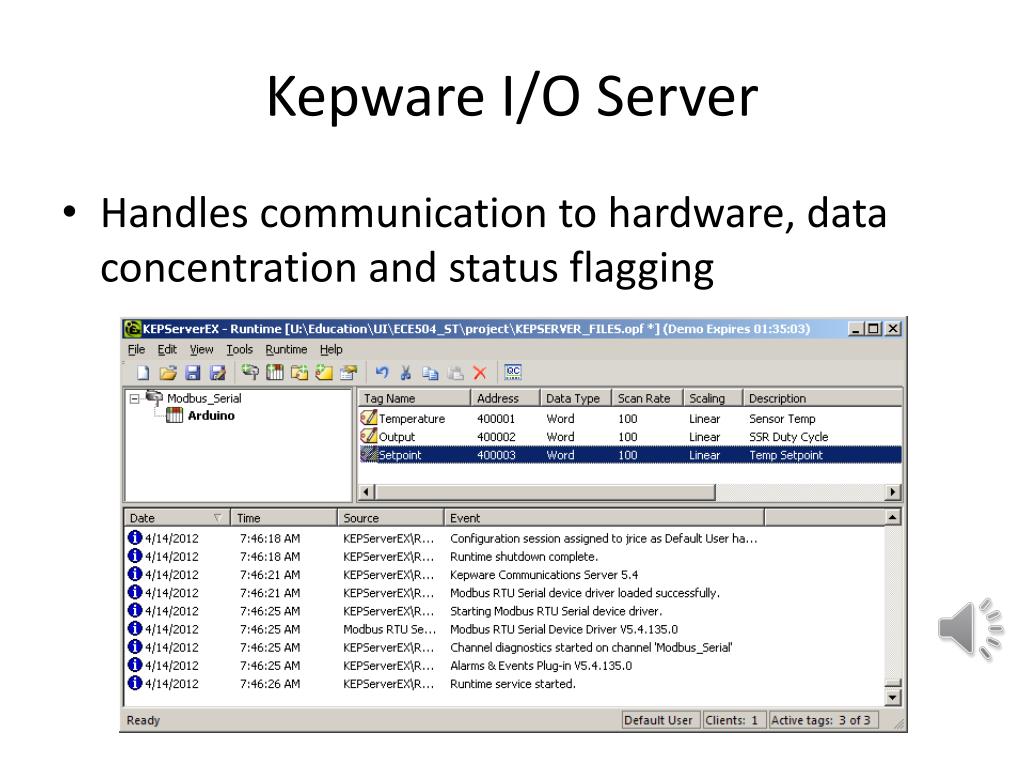Image resolution: width=1024 pixels, height=768 pixels.
Task: Click the Scan Rate column header
Action: 647,398
